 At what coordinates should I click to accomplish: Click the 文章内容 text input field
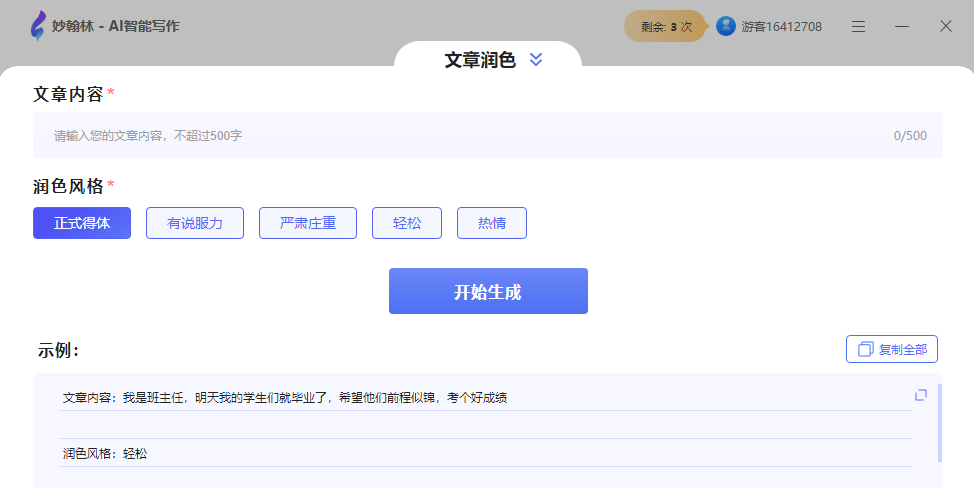[x=488, y=135]
